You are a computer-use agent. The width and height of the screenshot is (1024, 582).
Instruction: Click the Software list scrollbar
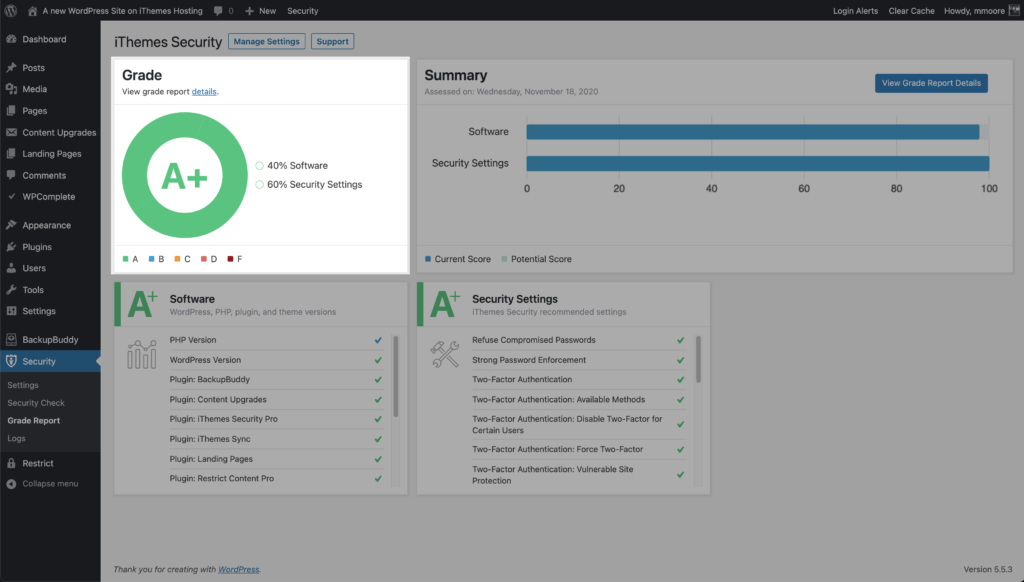(x=396, y=376)
